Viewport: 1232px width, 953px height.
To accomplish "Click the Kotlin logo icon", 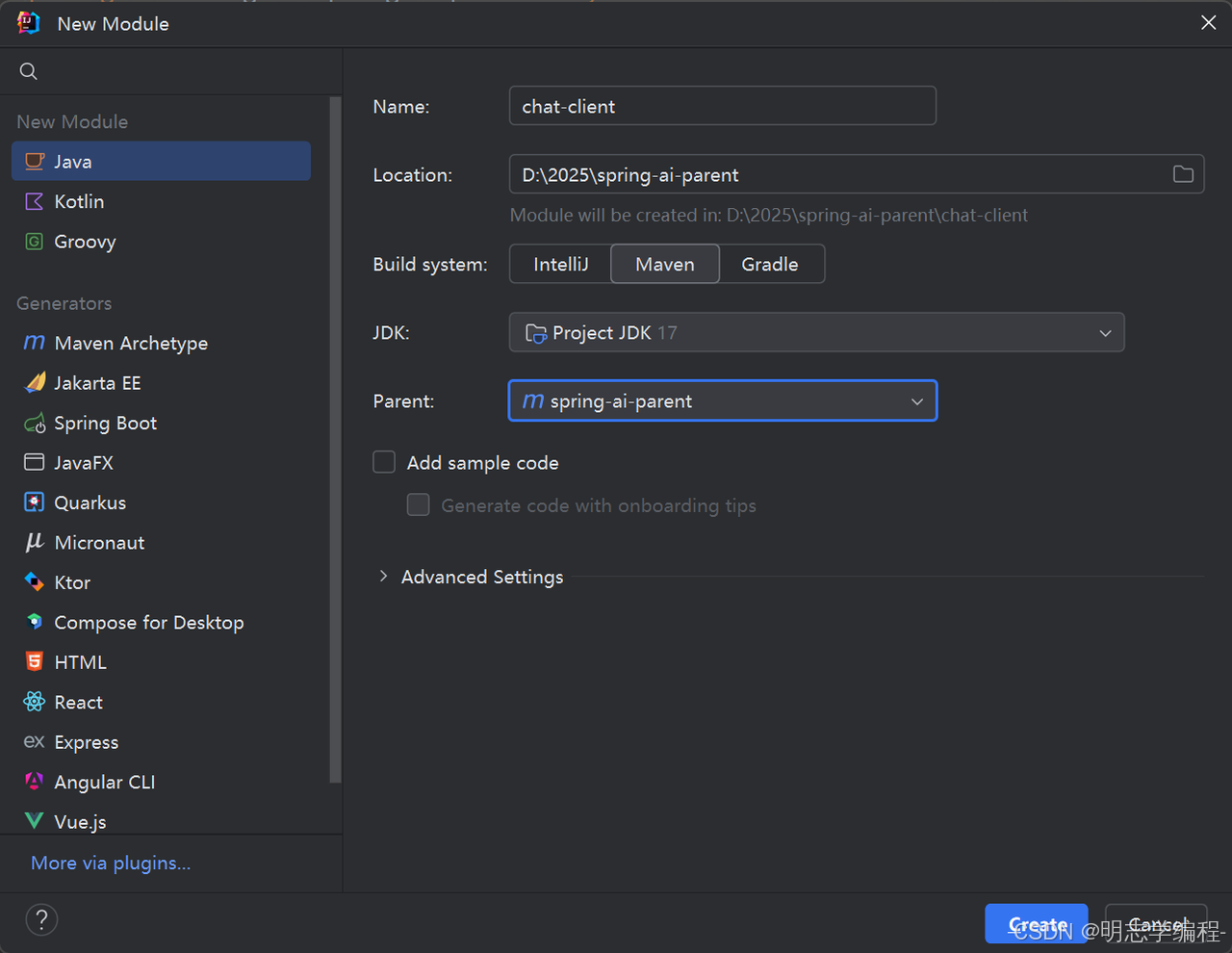I will 35,201.
